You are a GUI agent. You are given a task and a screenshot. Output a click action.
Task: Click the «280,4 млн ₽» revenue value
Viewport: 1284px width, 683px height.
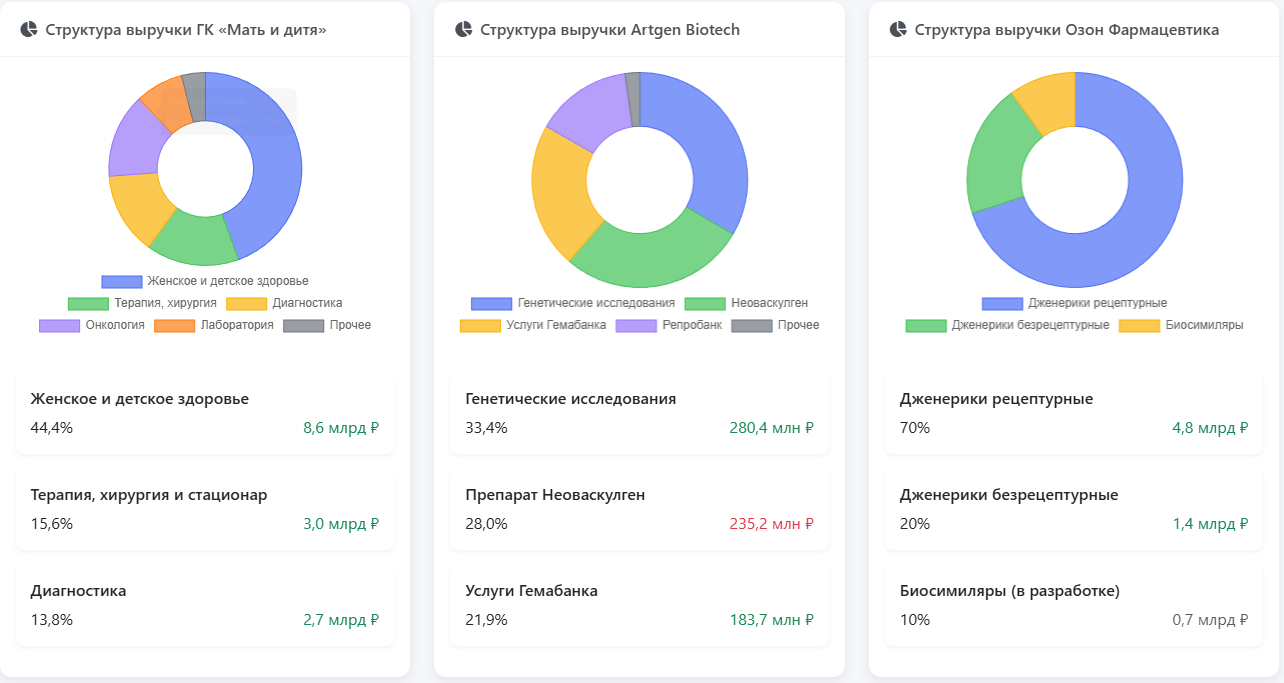tap(772, 427)
